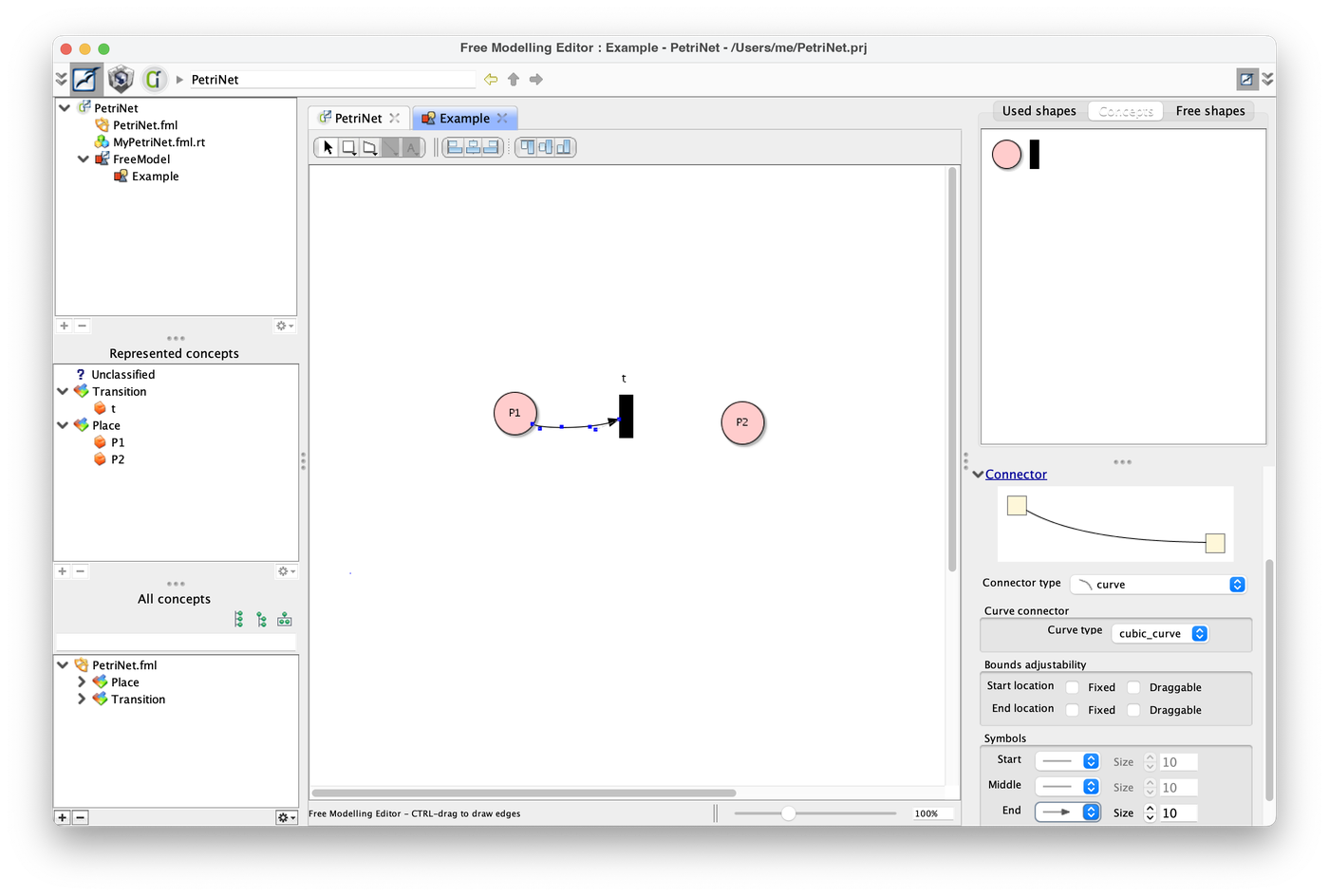1329x896 pixels.
Task: Adjust the canvas zoom slider
Action: click(788, 813)
